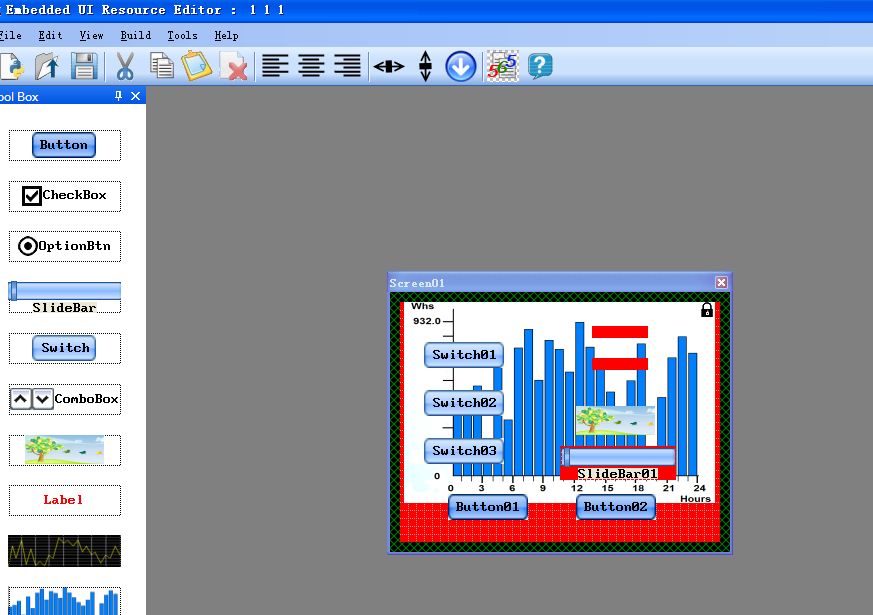Click the vertical double-arrow sizing icon
This screenshot has width=873, height=615.
pos(425,66)
